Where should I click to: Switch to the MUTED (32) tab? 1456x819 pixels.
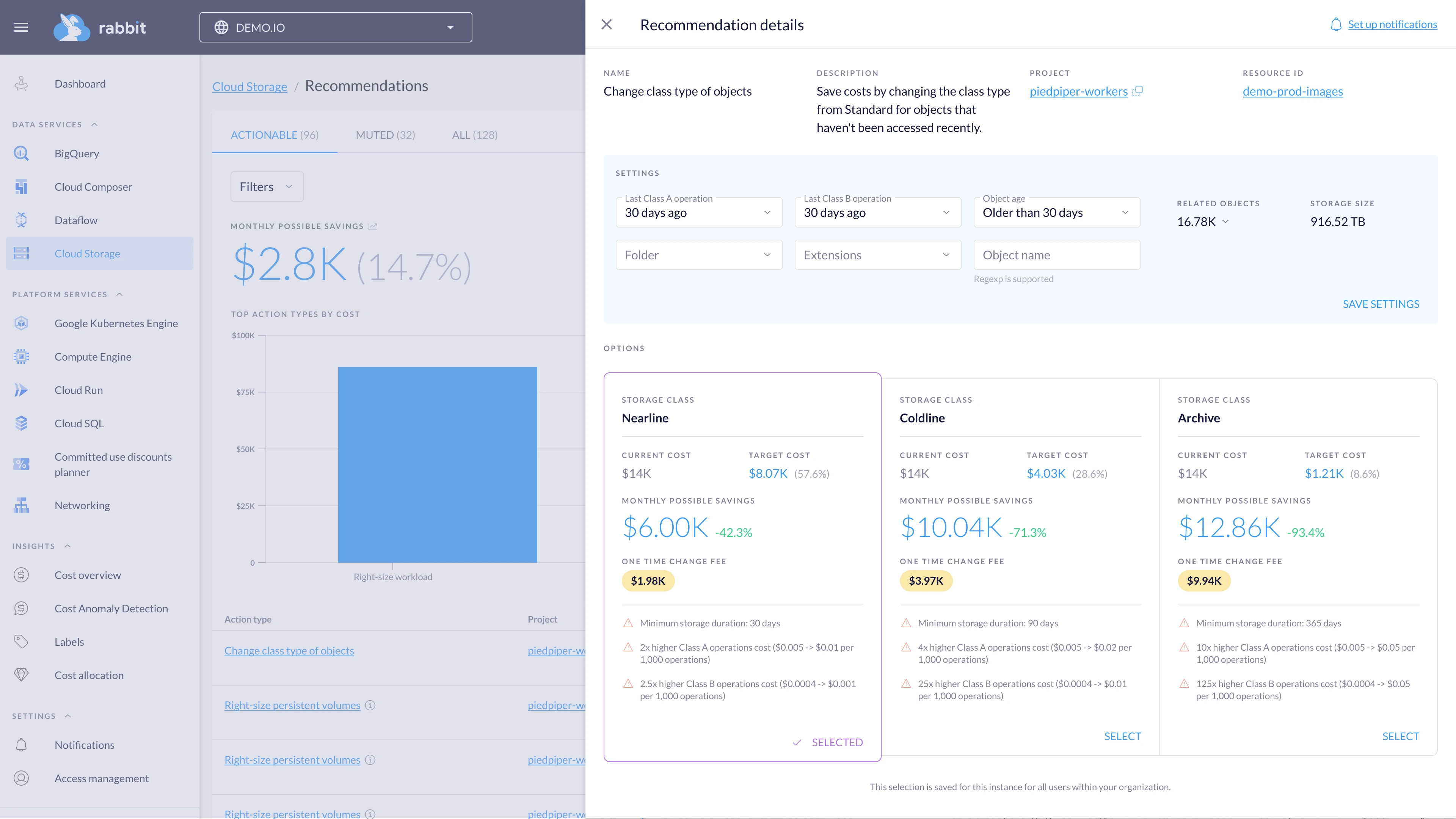click(x=385, y=135)
